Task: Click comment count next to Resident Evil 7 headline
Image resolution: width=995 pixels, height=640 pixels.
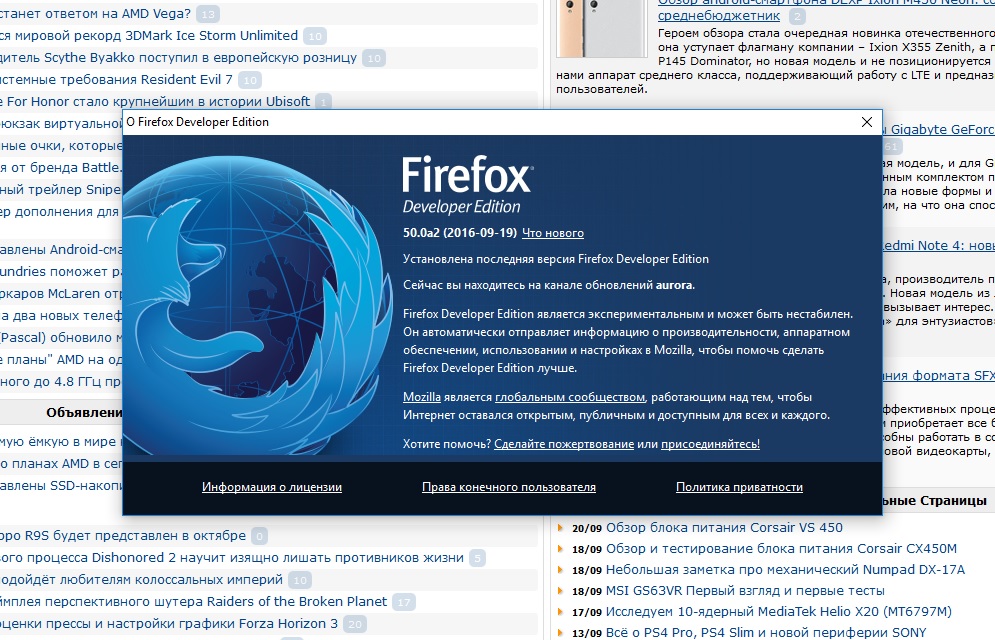Action: click(x=249, y=80)
